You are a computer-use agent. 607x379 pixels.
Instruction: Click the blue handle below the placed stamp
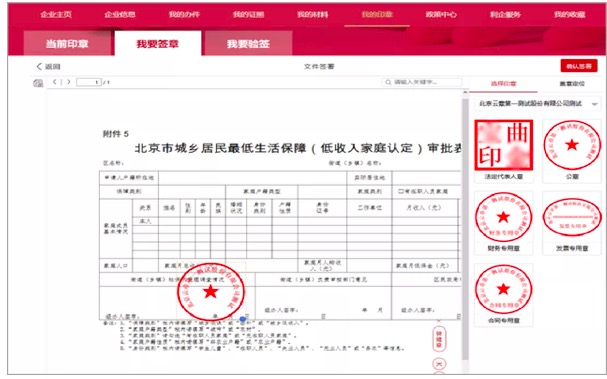point(242,319)
